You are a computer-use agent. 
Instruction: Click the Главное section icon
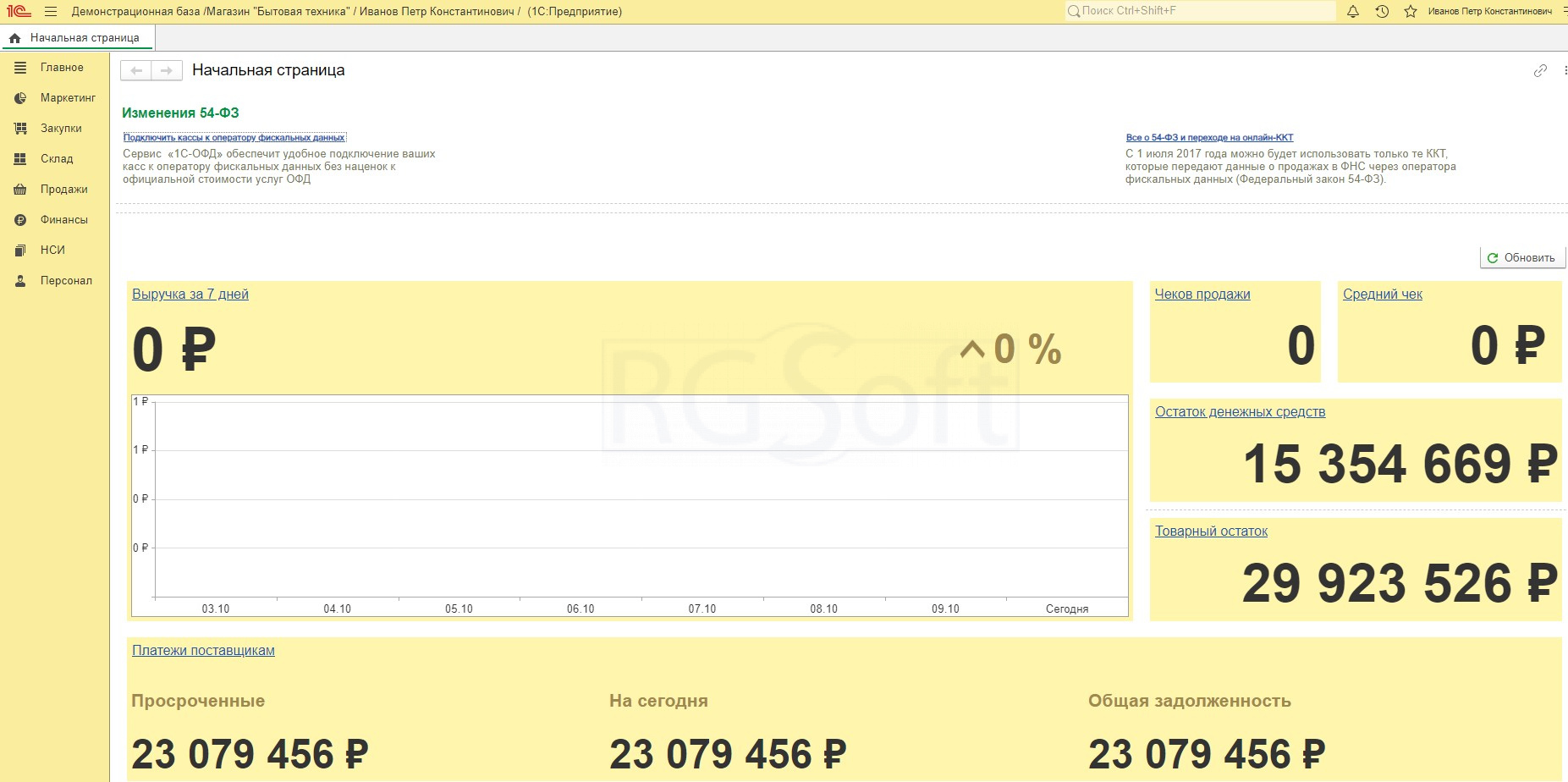[20, 68]
